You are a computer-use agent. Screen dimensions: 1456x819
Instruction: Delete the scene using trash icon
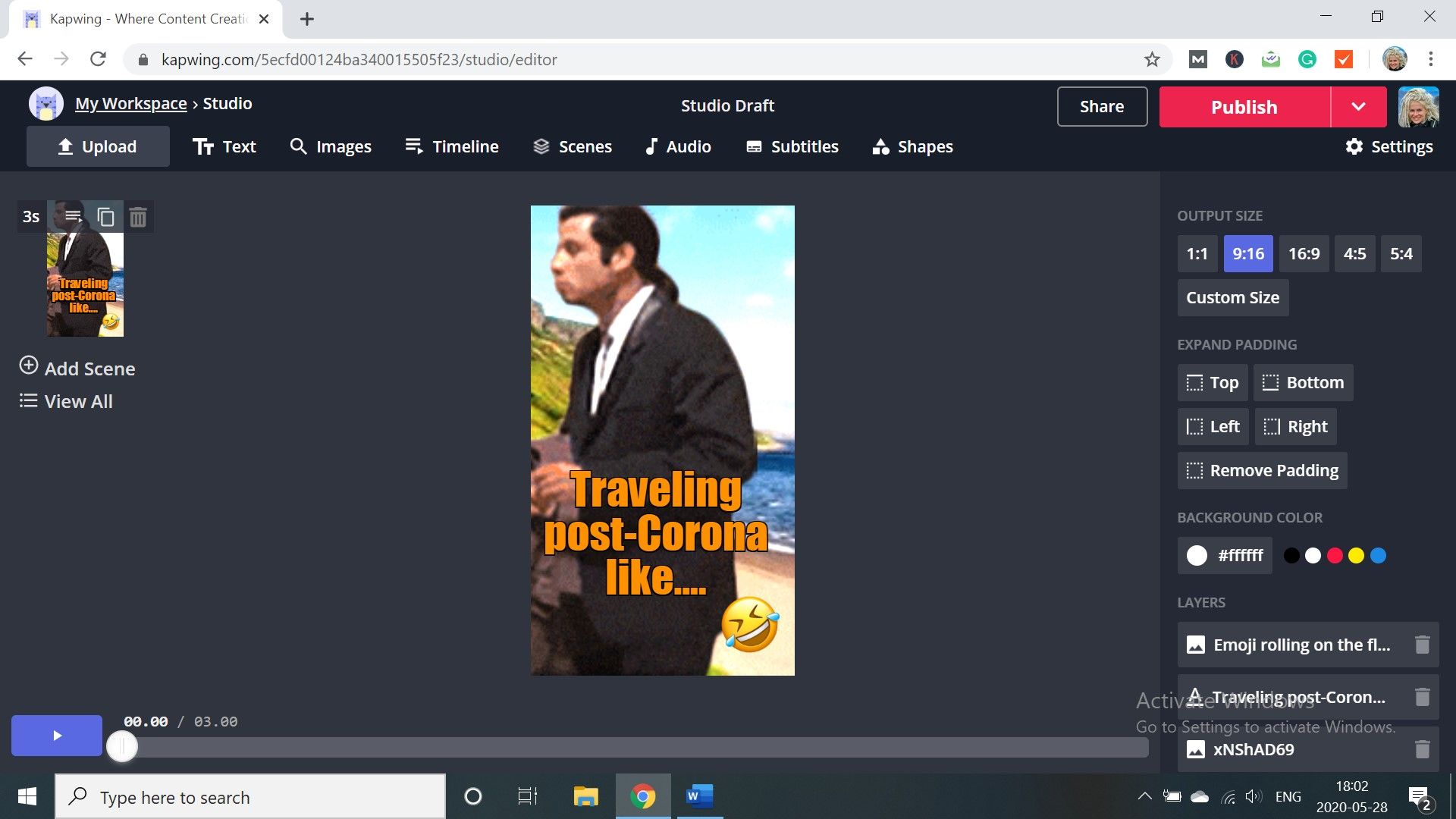pos(137,218)
